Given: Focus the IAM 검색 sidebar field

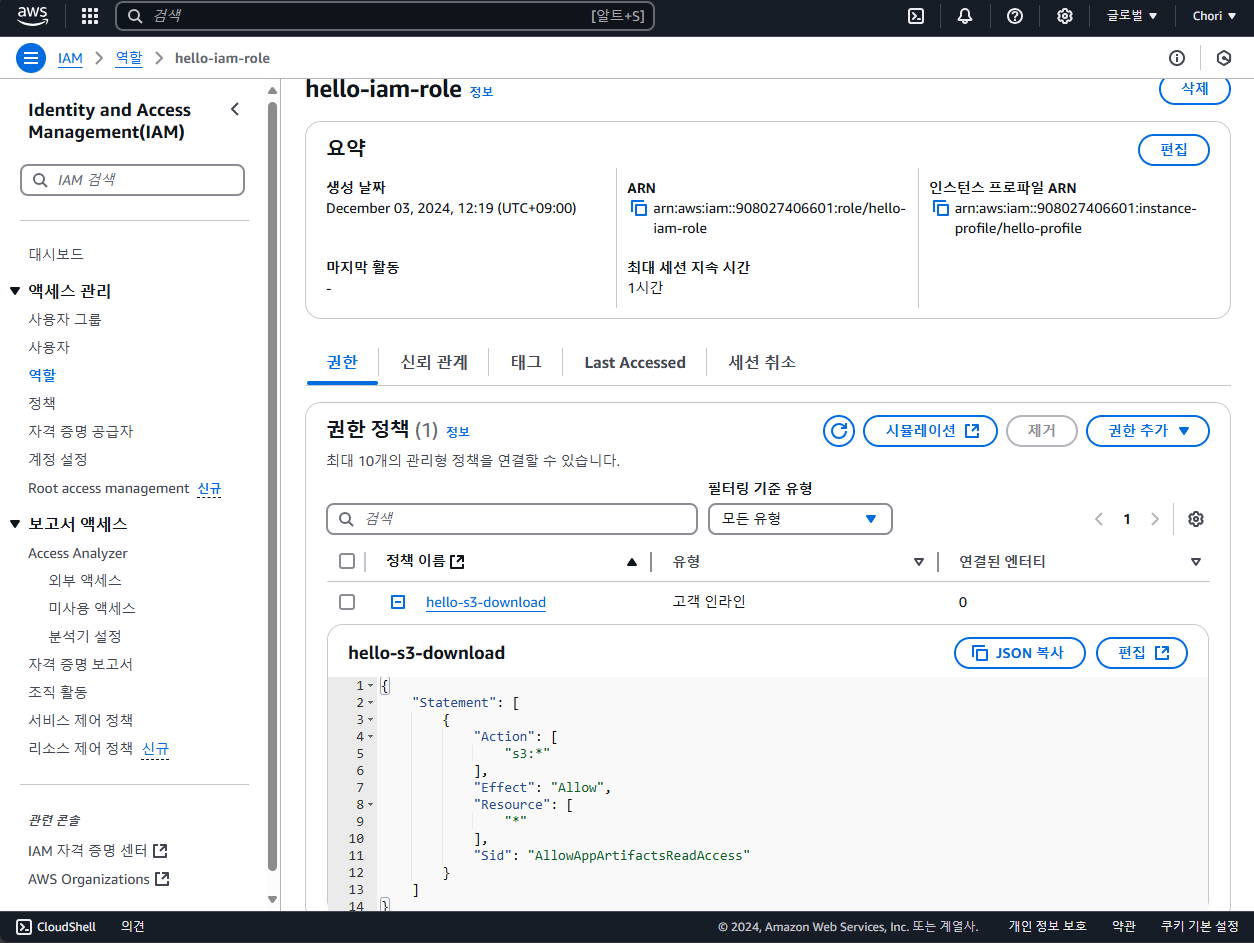Looking at the screenshot, I should pyautogui.click(x=132, y=180).
